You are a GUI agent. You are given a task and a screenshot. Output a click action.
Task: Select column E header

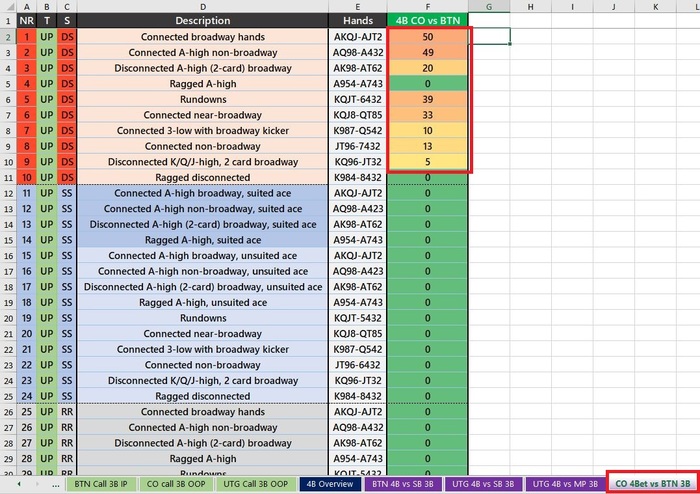click(358, 7)
